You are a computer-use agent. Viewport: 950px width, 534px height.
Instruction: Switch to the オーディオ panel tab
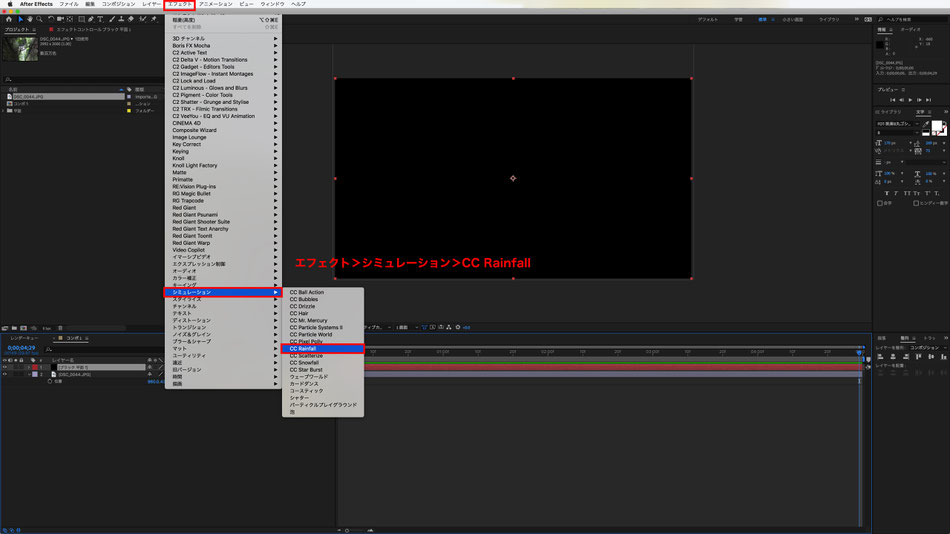[910, 29]
